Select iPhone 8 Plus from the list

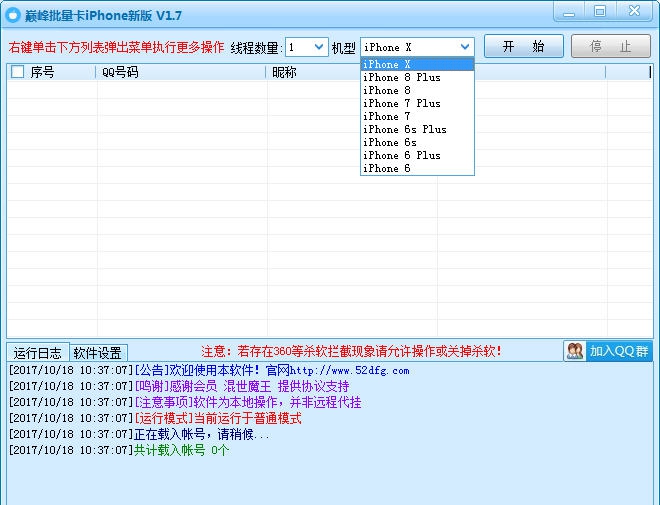pyautogui.click(x=401, y=77)
